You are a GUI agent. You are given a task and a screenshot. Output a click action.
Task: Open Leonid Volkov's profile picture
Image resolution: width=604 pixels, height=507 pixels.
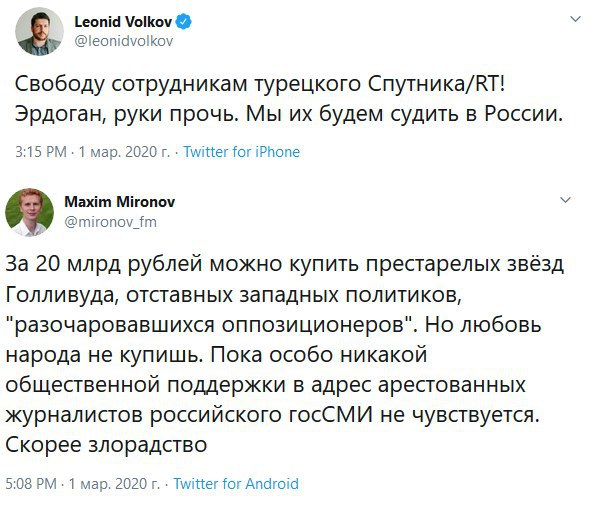pos(36,34)
